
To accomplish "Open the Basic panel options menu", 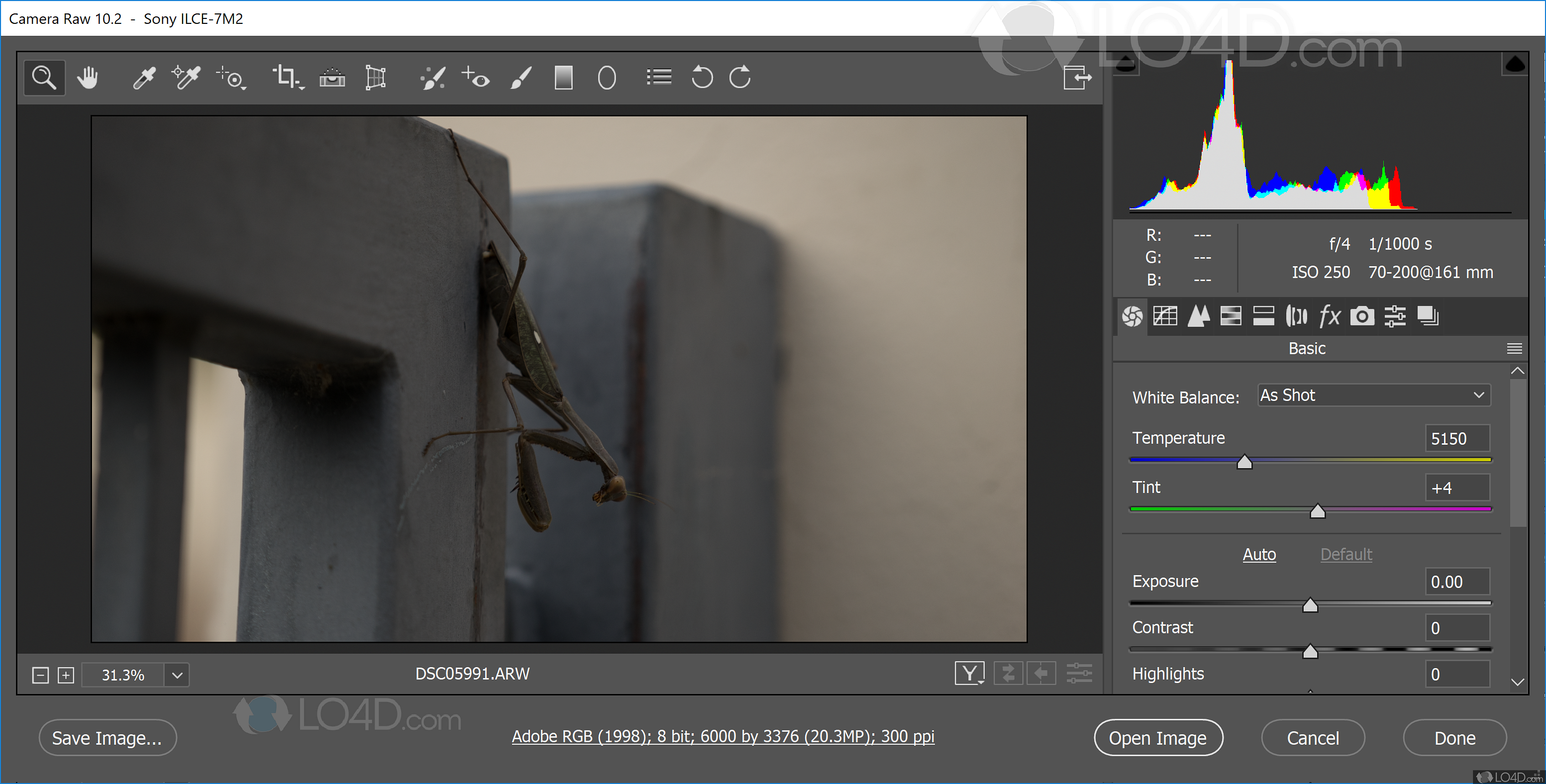I will tap(1514, 349).
